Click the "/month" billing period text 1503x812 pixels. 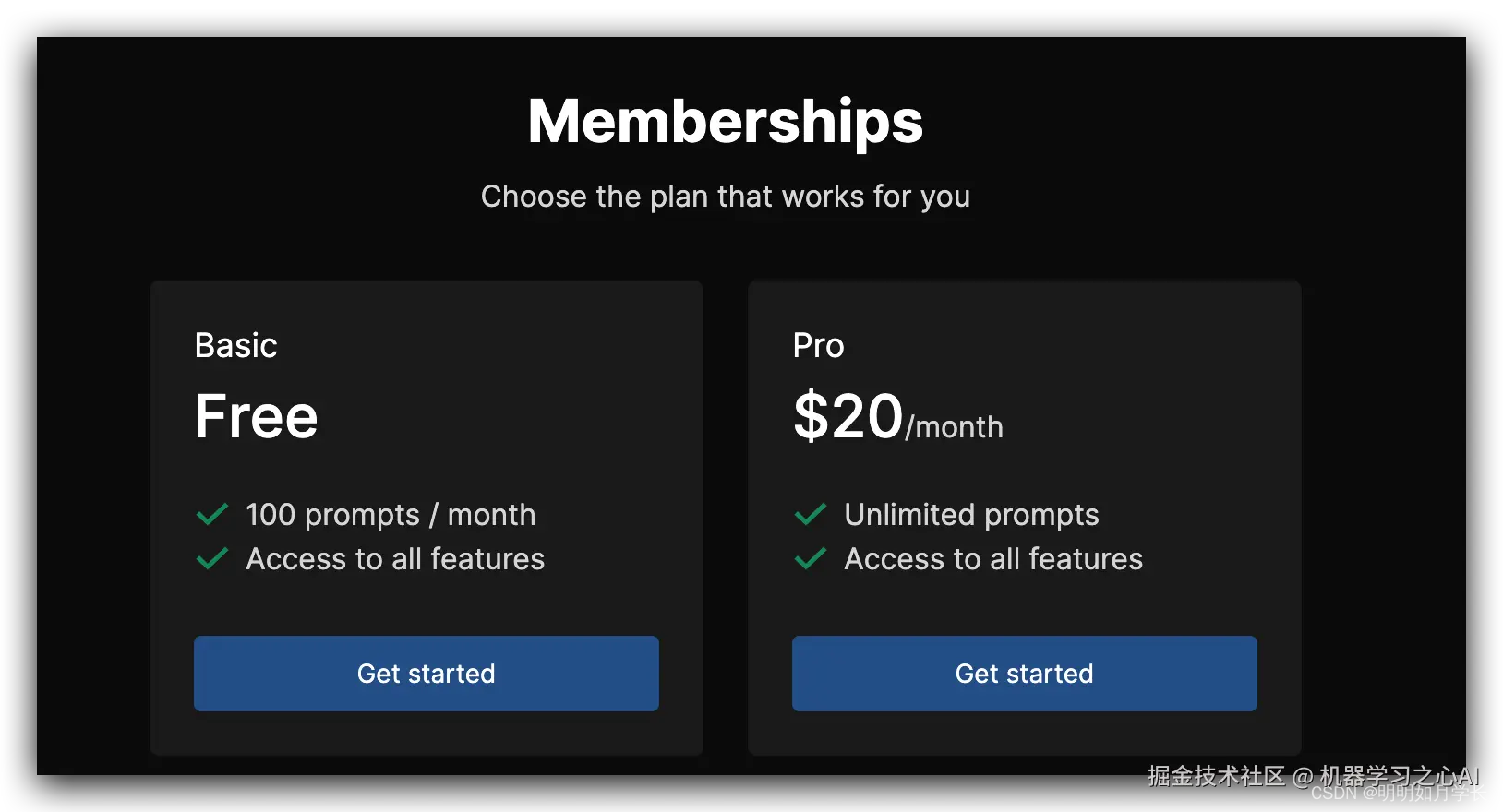[955, 427]
